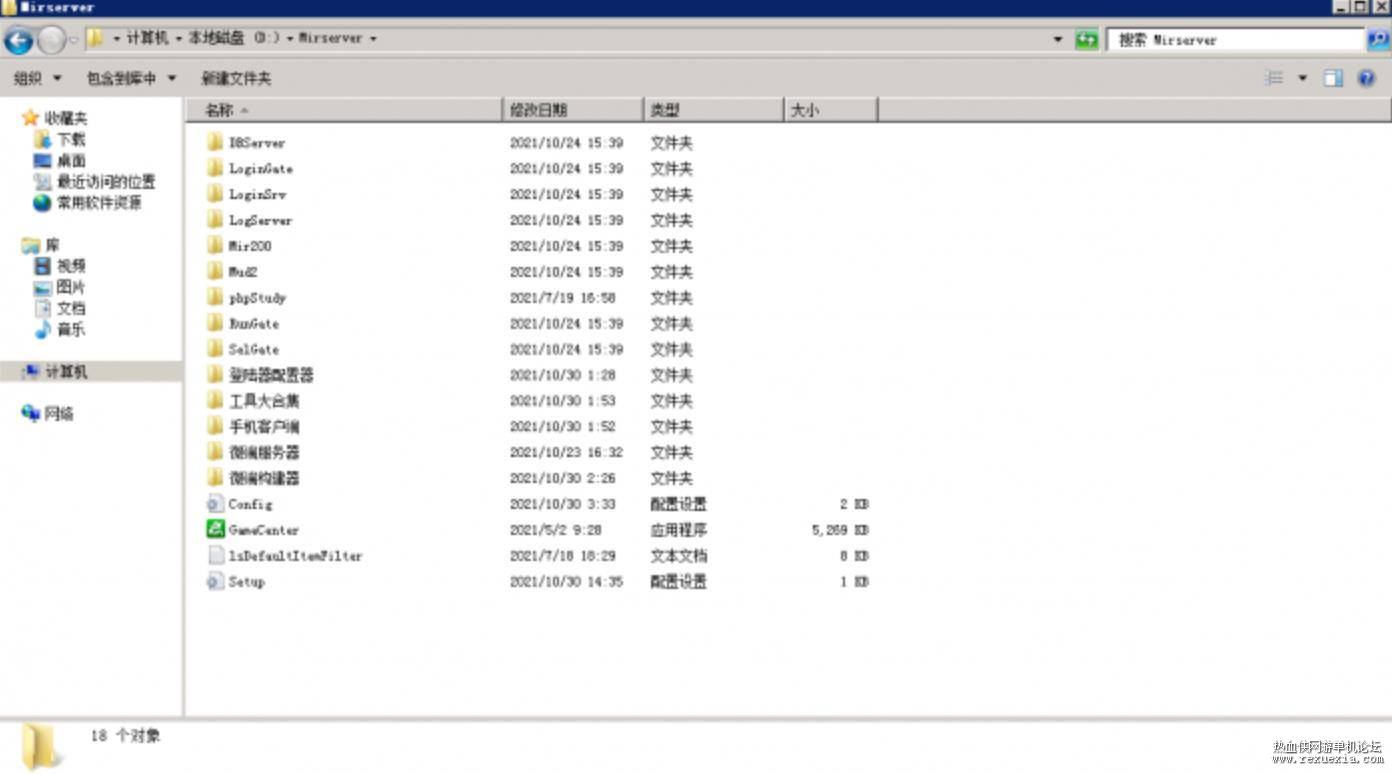
Task: Select the Mud2 folder icon
Action: coord(215,271)
